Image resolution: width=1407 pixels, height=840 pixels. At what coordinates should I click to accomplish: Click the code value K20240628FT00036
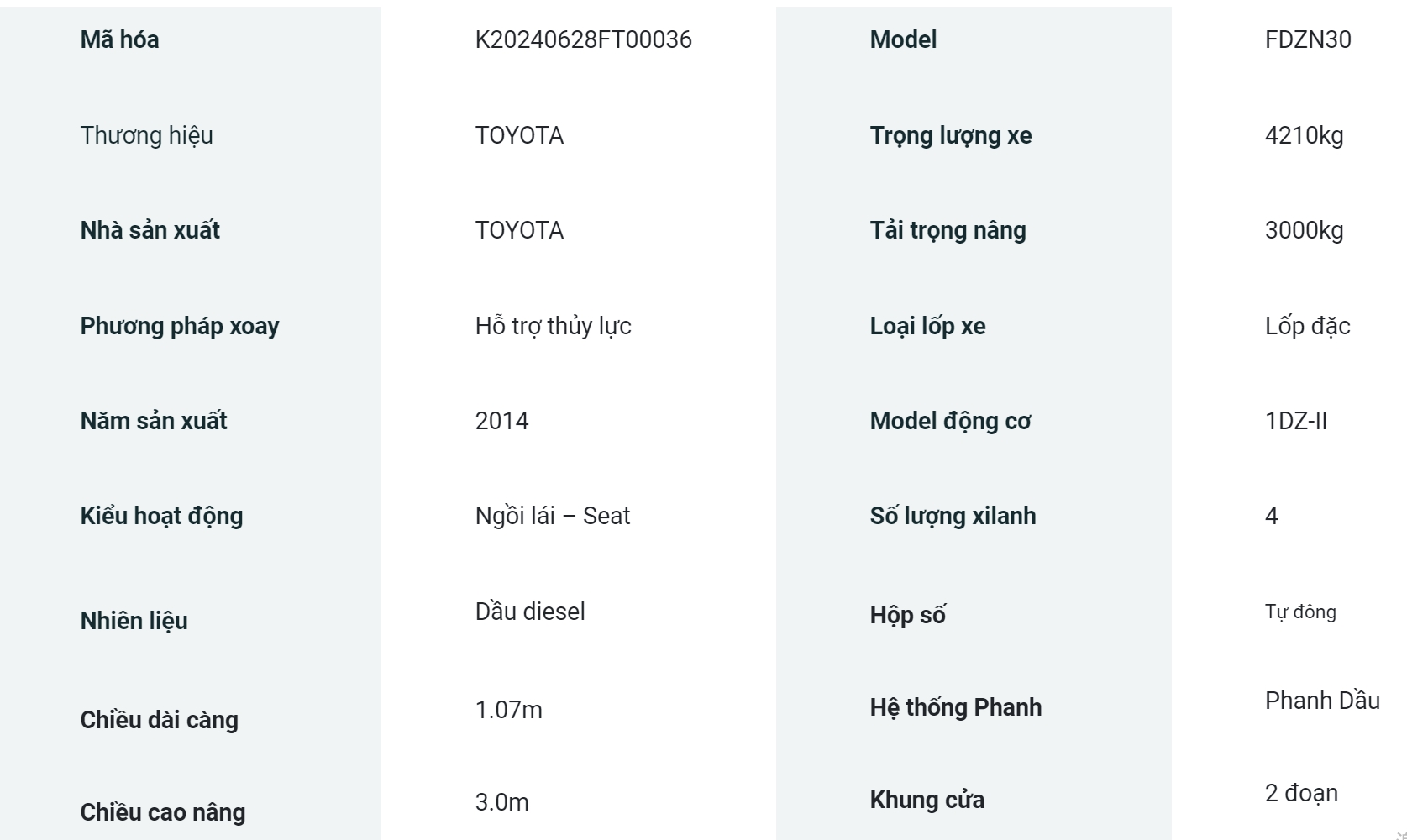(x=583, y=39)
